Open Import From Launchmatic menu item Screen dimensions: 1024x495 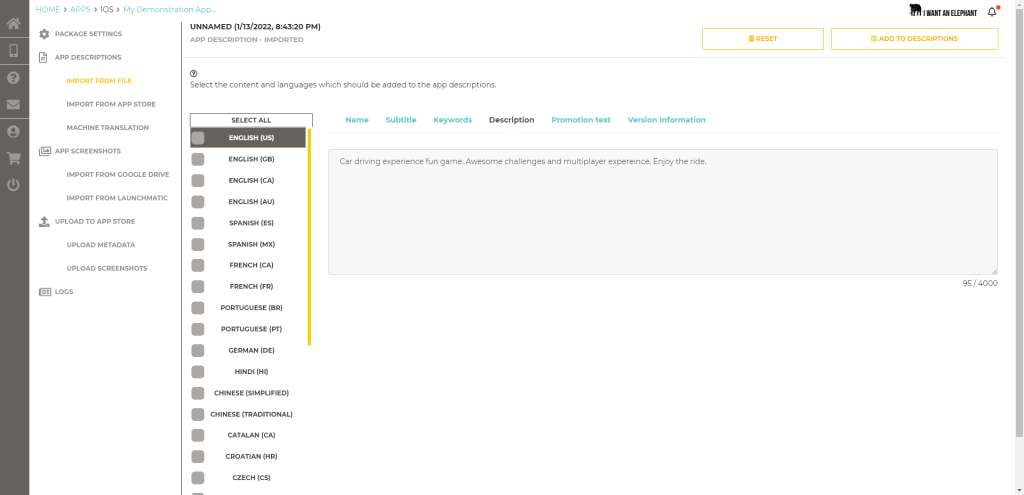(x=117, y=198)
